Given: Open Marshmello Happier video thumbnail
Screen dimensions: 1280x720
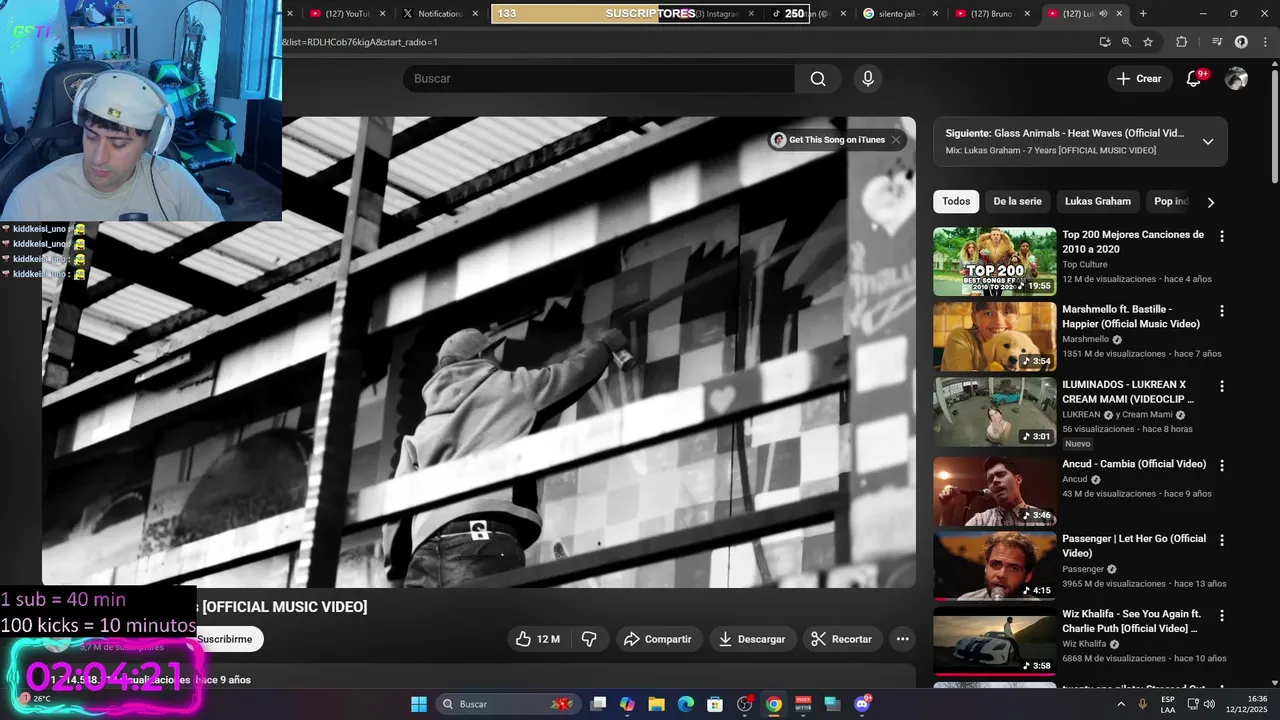Looking at the screenshot, I should point(995,337).
